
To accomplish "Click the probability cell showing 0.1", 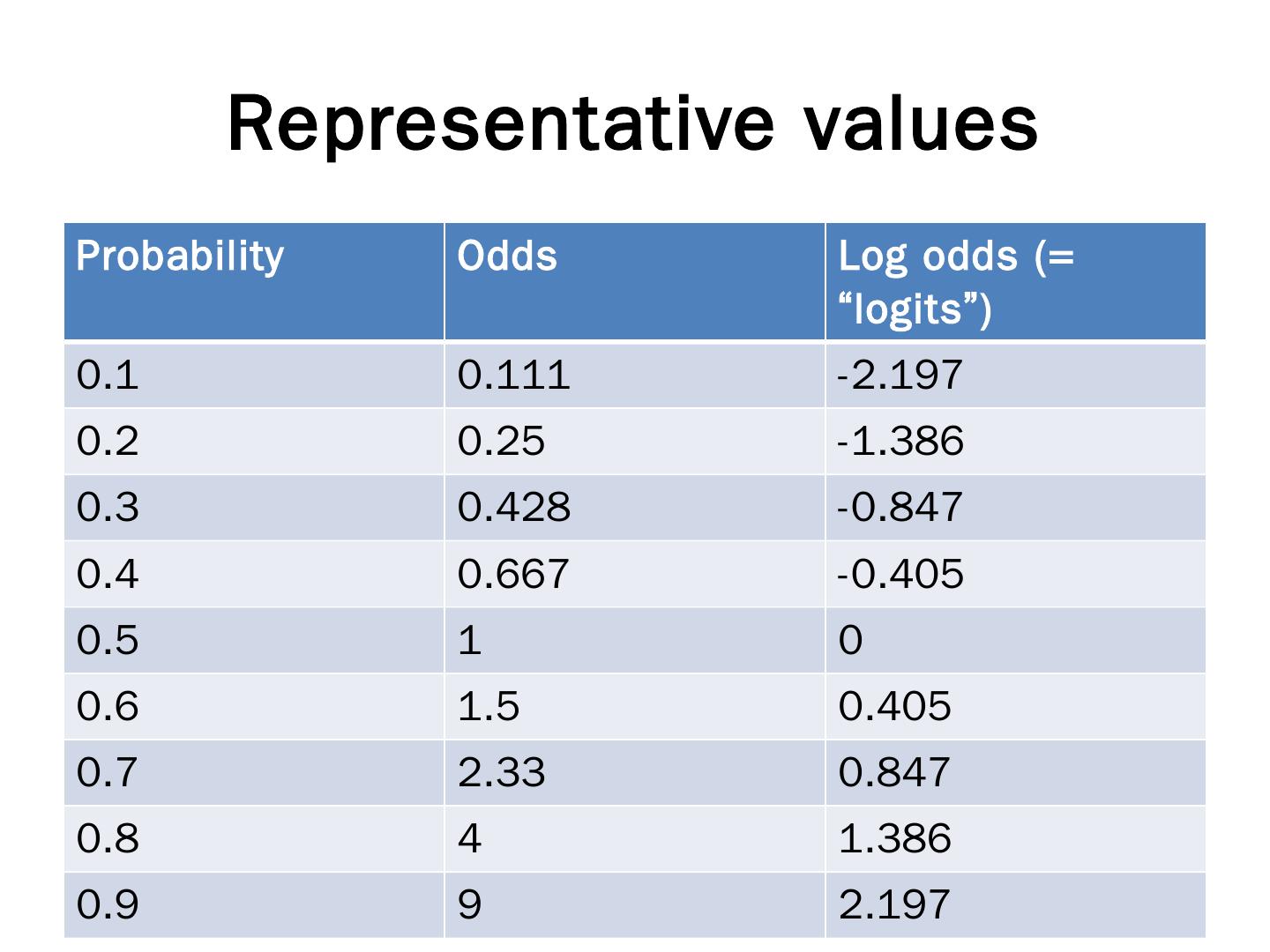I will (x=254, y=376).
